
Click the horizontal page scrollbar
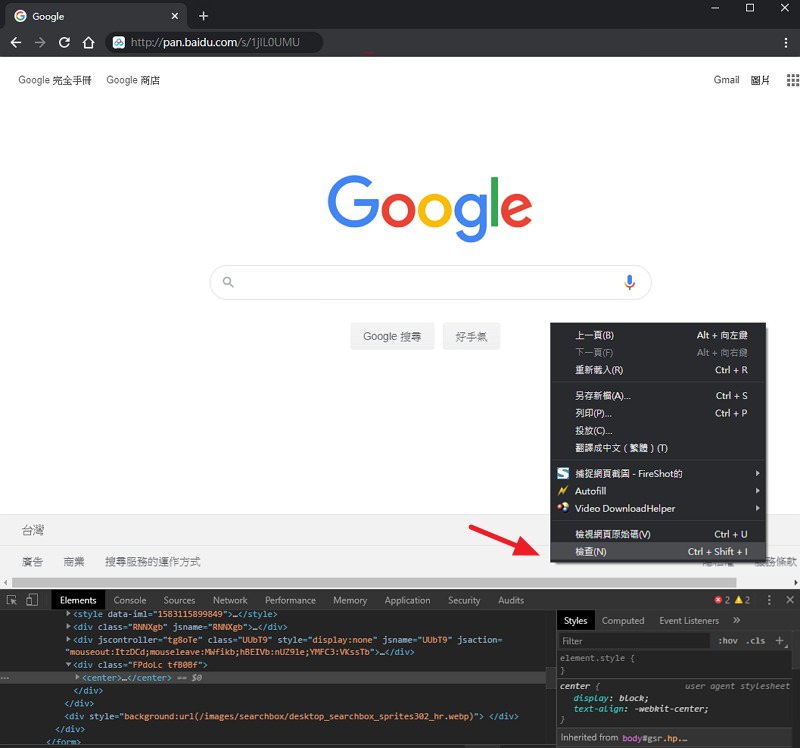click(374, 582)
